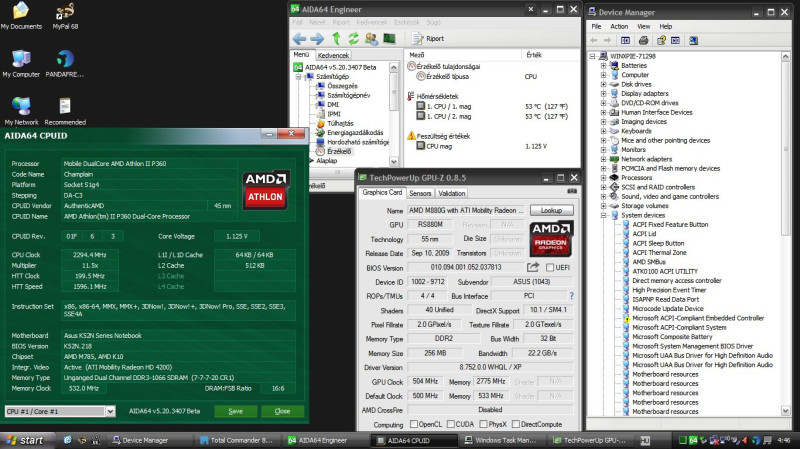The width and height of the screenshot is (800, 449).
Task: Expand Network adapters in Device Manager
Action: pyautogui.click(x=603, y=159)
